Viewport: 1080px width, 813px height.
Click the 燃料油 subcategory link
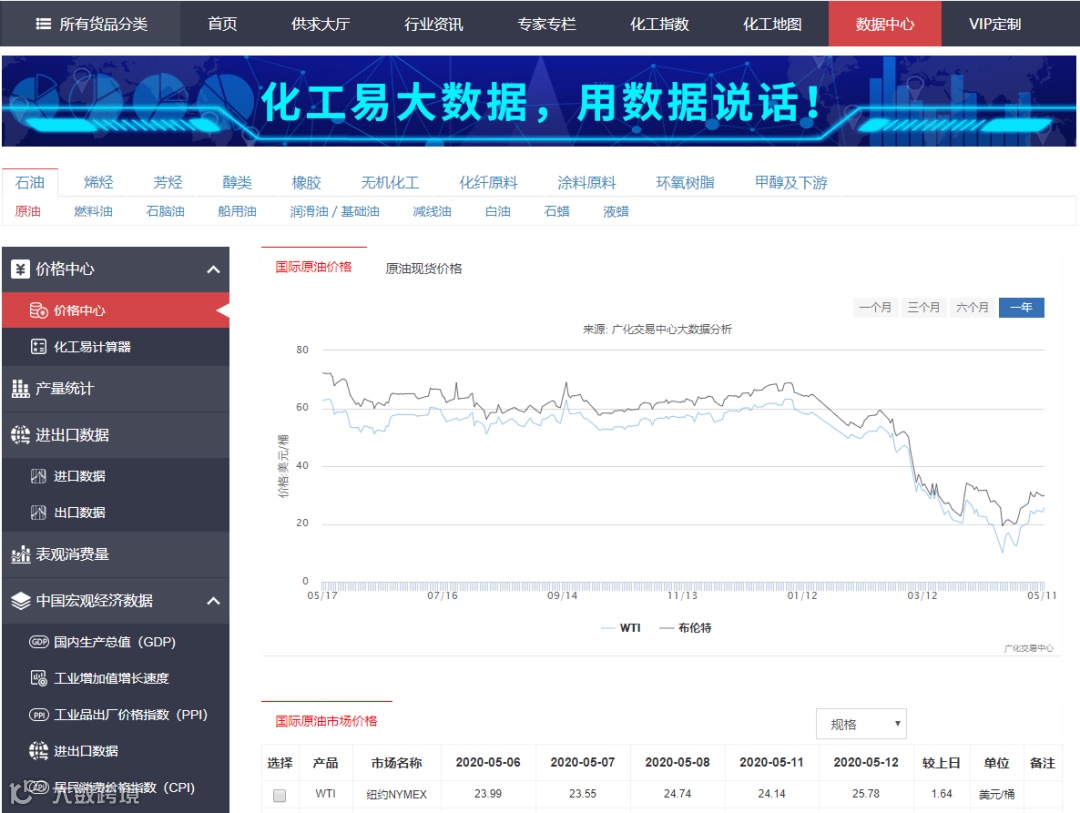[94, 211]
